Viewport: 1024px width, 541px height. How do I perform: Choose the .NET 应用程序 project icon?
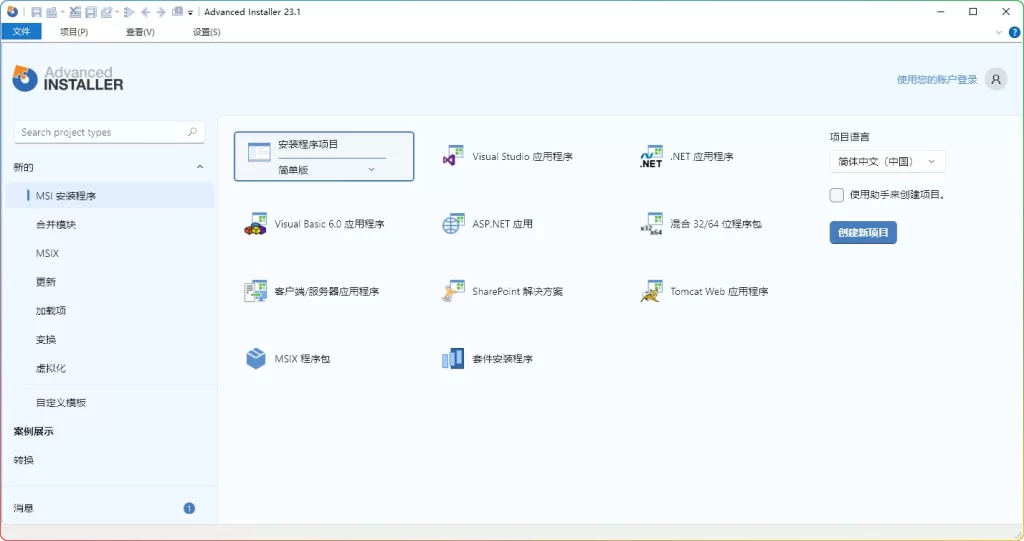click(651, 157)
